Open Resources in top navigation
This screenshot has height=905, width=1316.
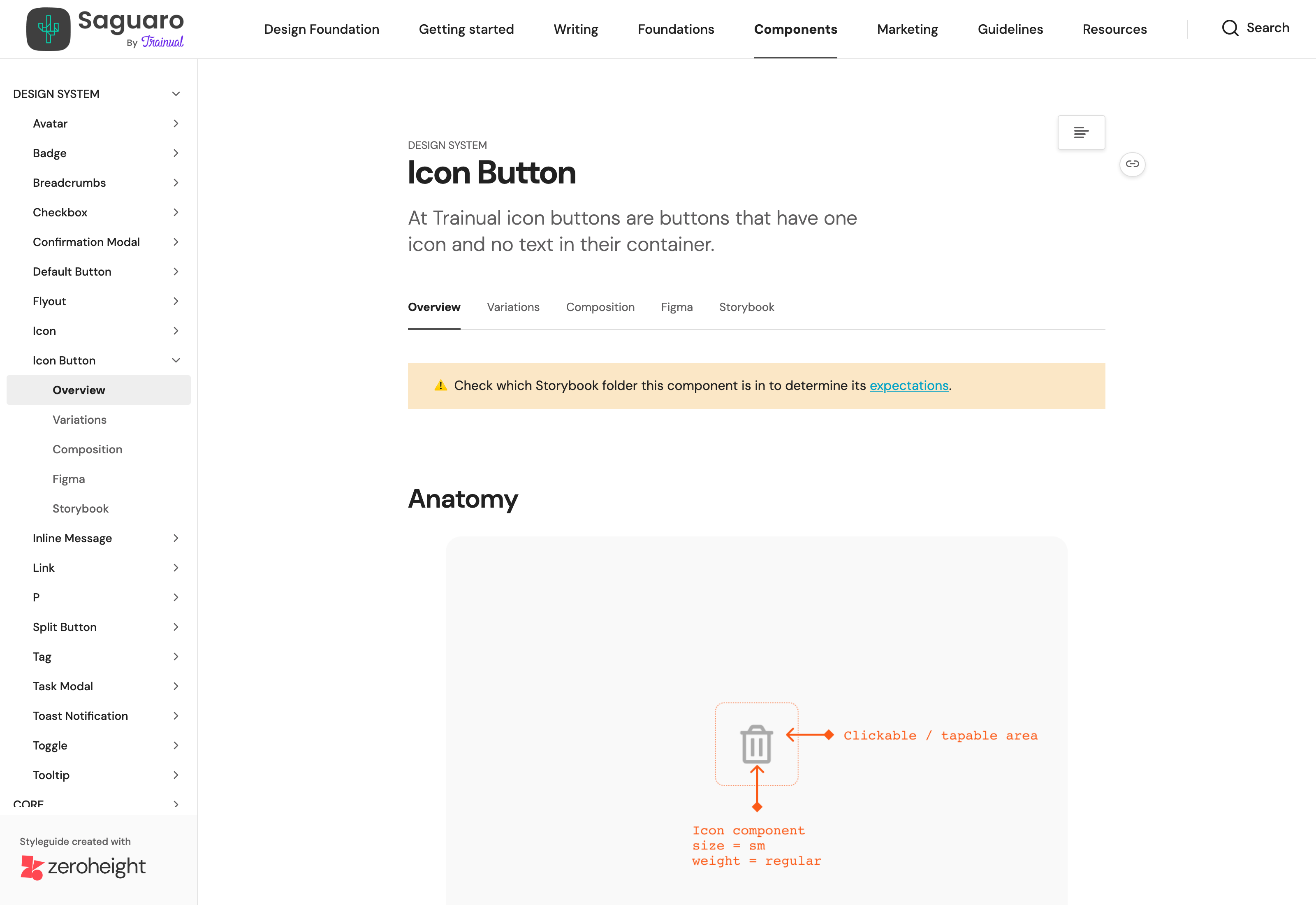pos(1114,29)
